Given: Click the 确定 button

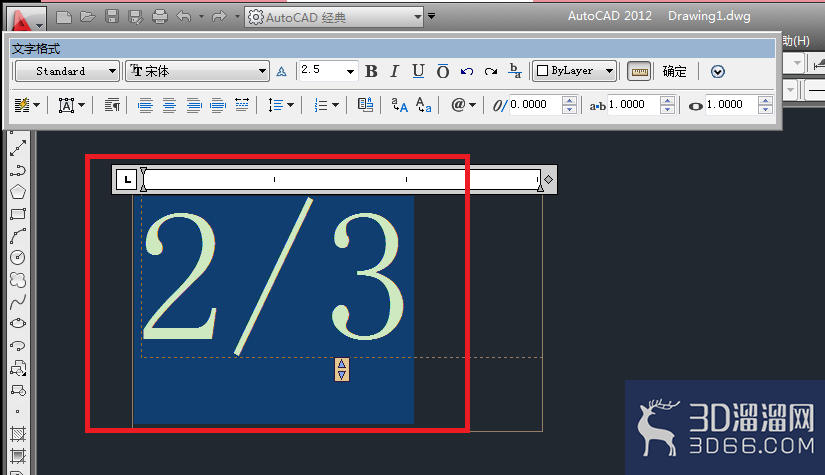Looking at the screenshot, I should [x=675, y=71].
